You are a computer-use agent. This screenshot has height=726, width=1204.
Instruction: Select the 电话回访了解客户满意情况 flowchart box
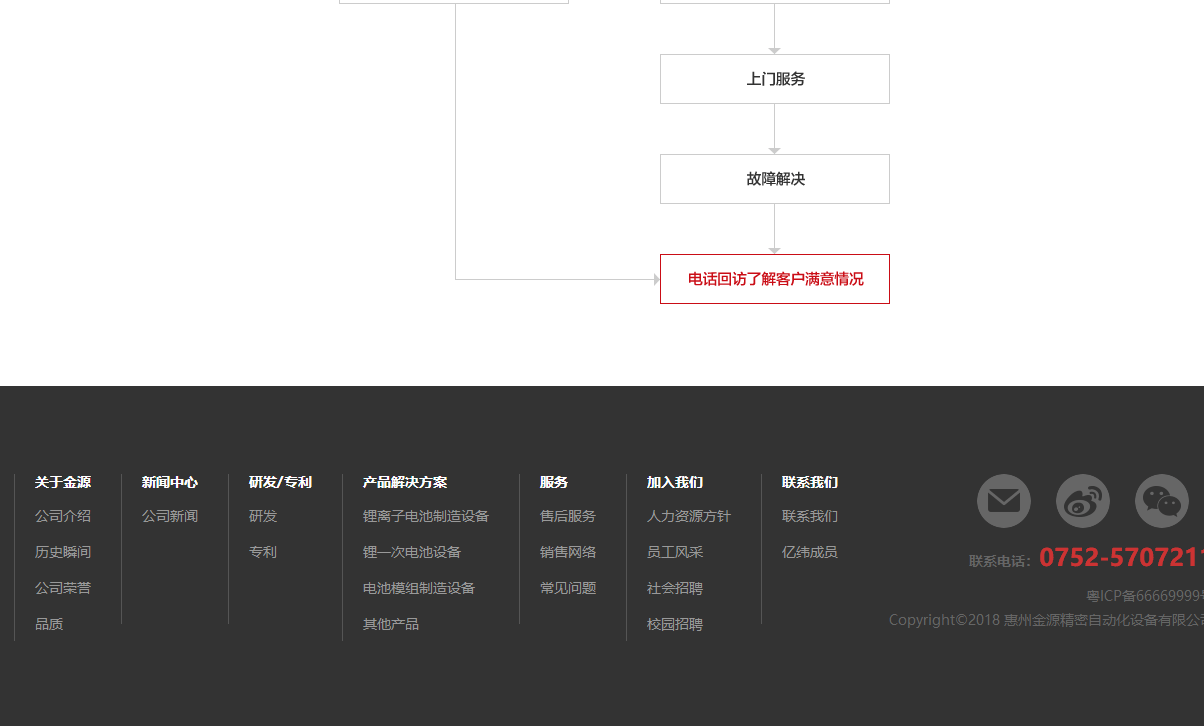(774, 279)
